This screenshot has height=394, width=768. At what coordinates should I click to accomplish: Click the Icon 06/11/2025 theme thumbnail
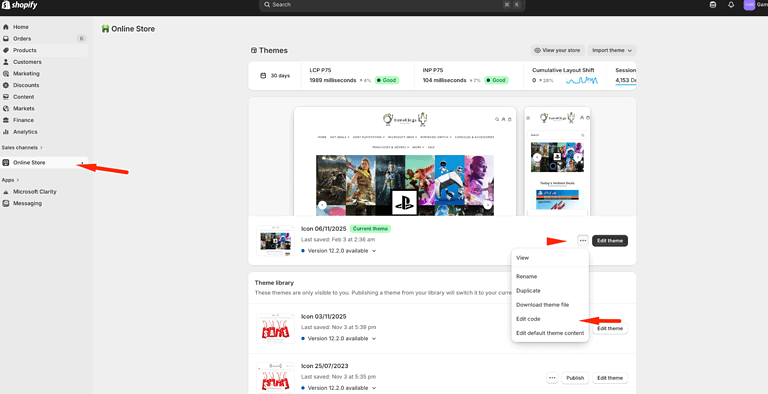pyautogui.click(x=275, y=241)
